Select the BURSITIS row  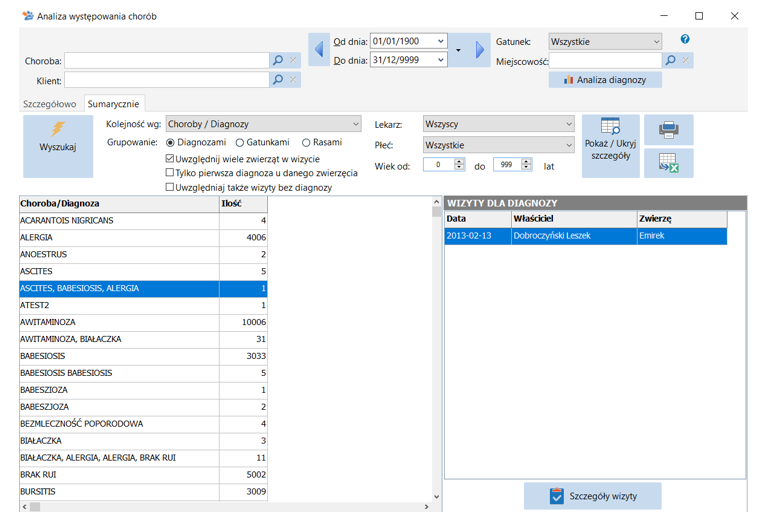pos(143,491)
